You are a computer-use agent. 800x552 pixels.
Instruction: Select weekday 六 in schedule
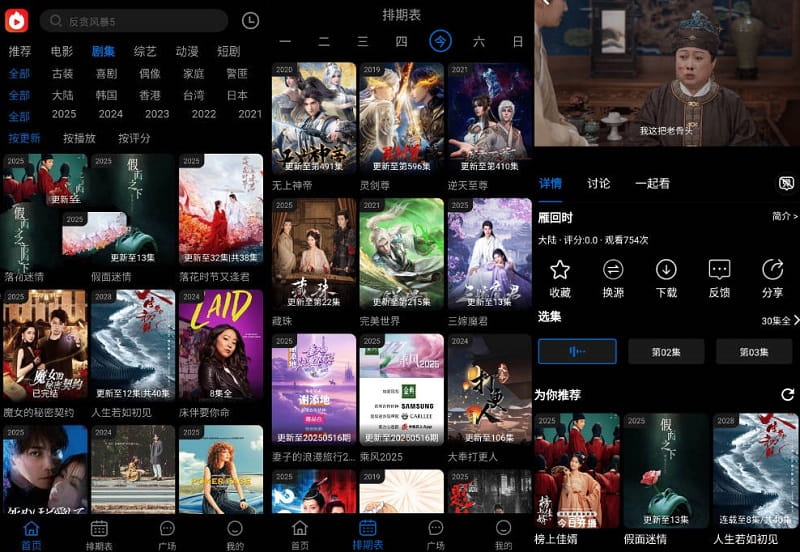pyautogui.click(x=479, y=41)
